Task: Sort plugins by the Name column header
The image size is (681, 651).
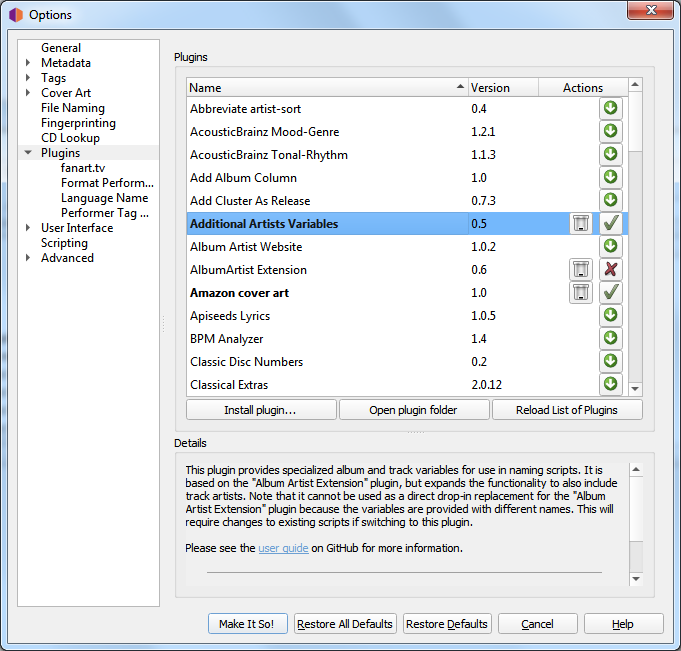Action: (326, 88)
